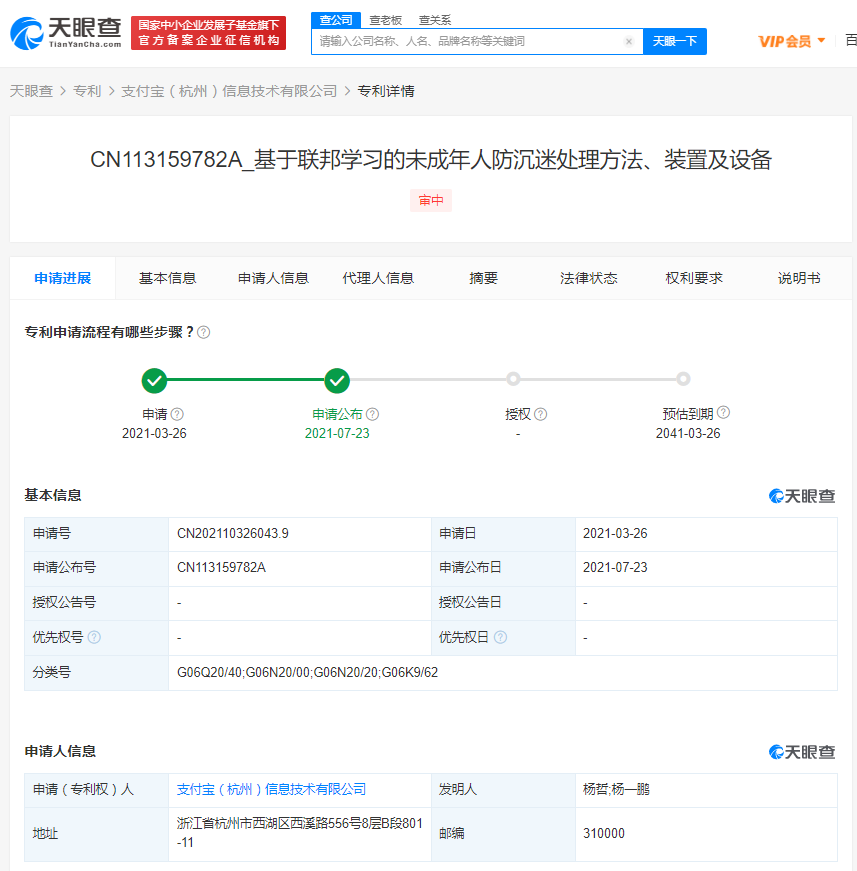
Task: Open the 说明书 tab
Action: [799, 278]
